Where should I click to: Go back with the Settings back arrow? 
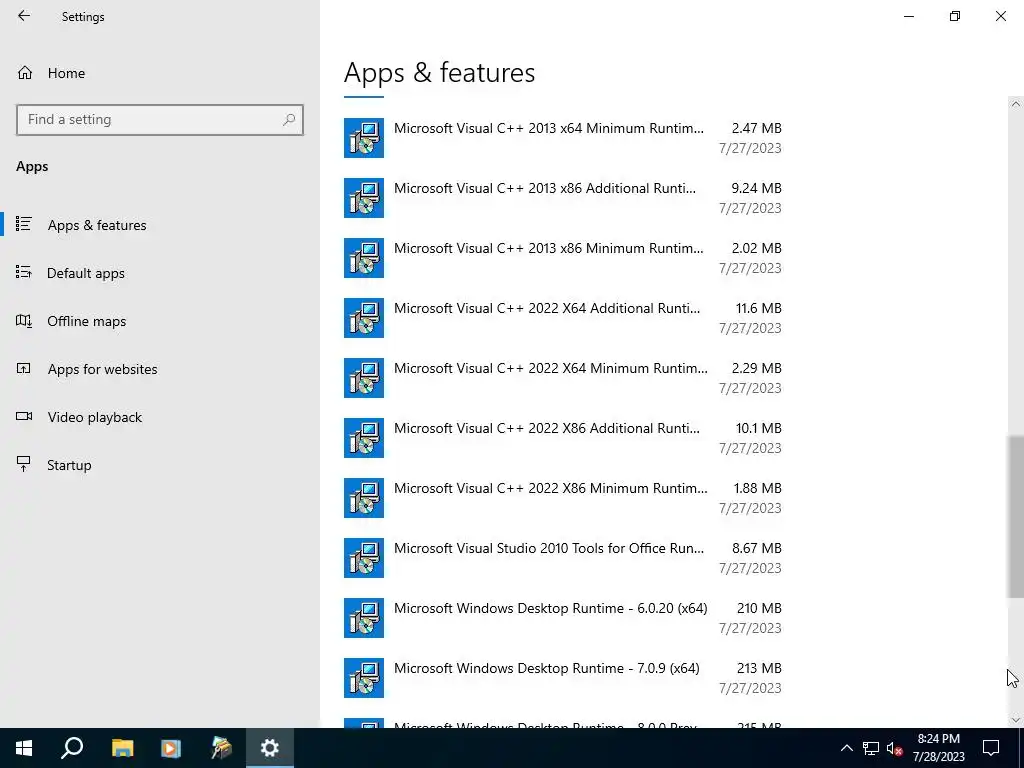[24, 16]
